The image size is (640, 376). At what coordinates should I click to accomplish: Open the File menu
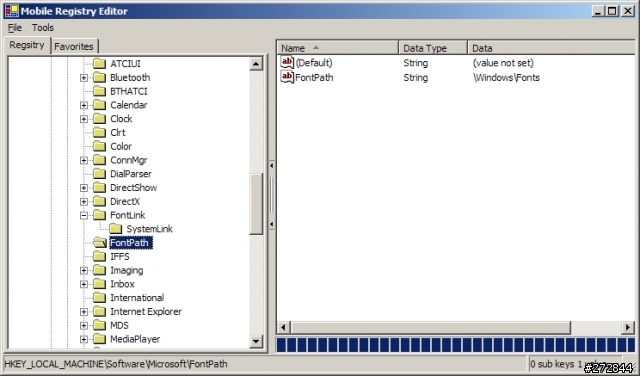coord(15,28)
